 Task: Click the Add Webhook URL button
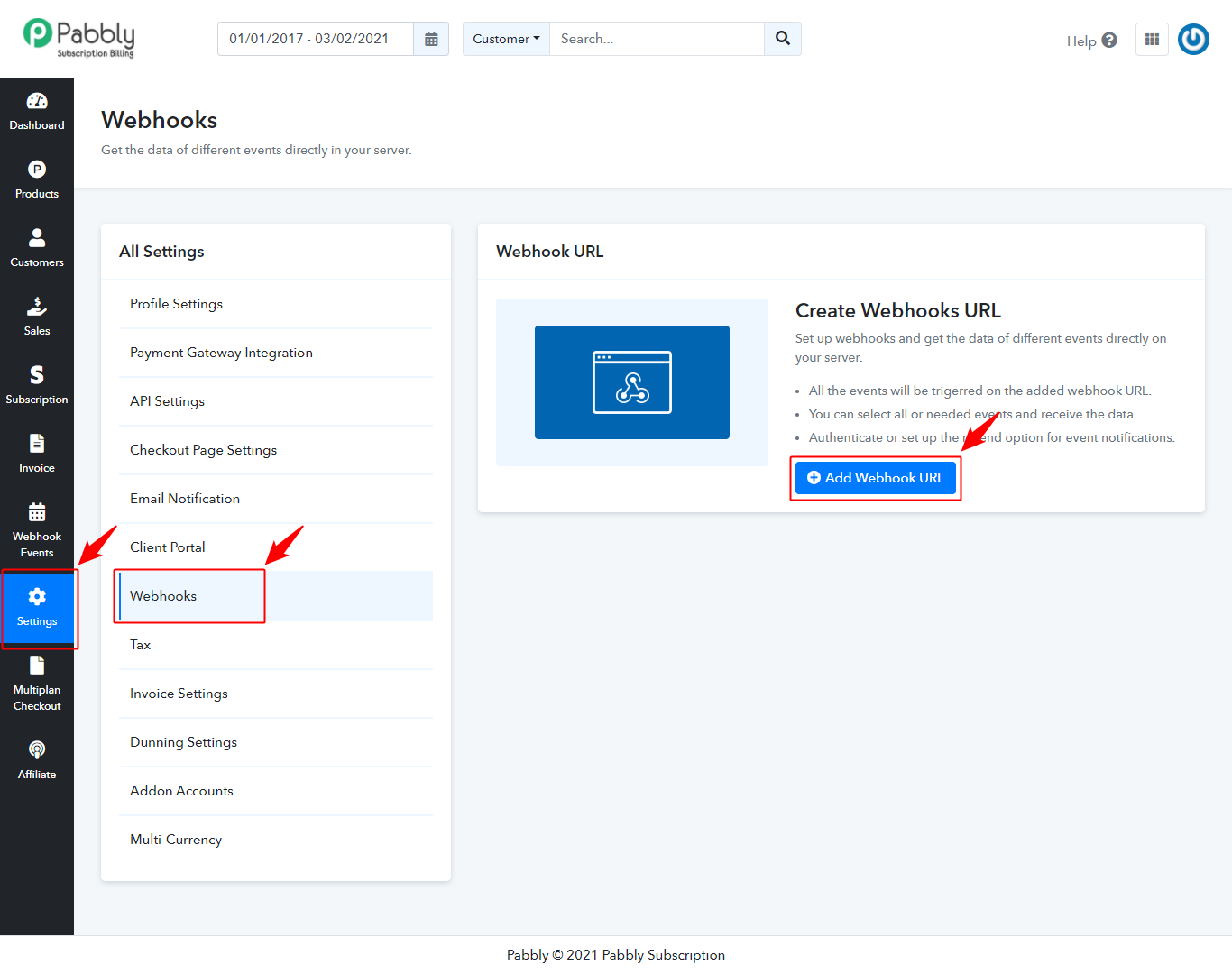[x=876, y=478]
